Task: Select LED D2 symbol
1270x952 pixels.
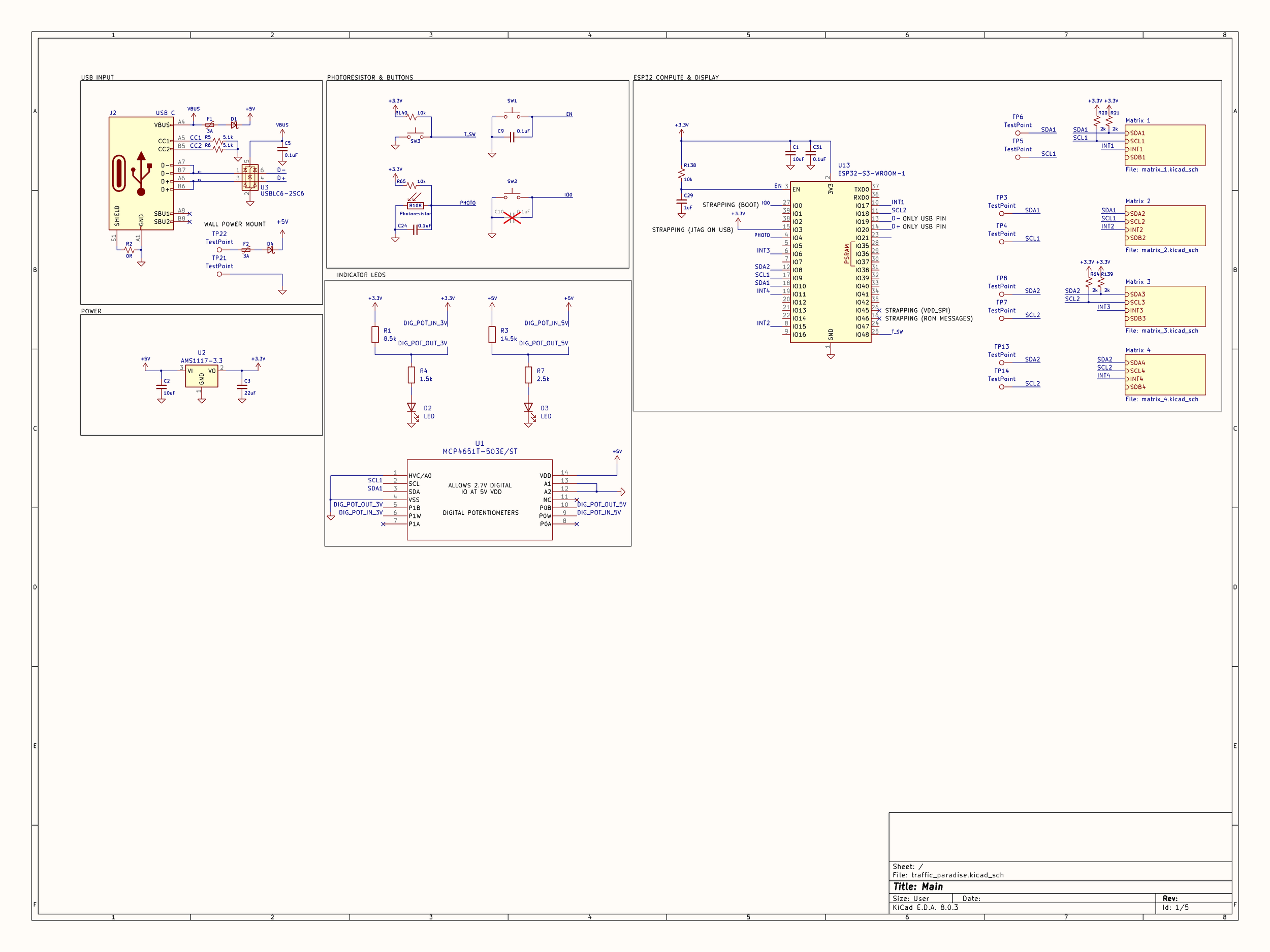Action: tap(411, 408)
